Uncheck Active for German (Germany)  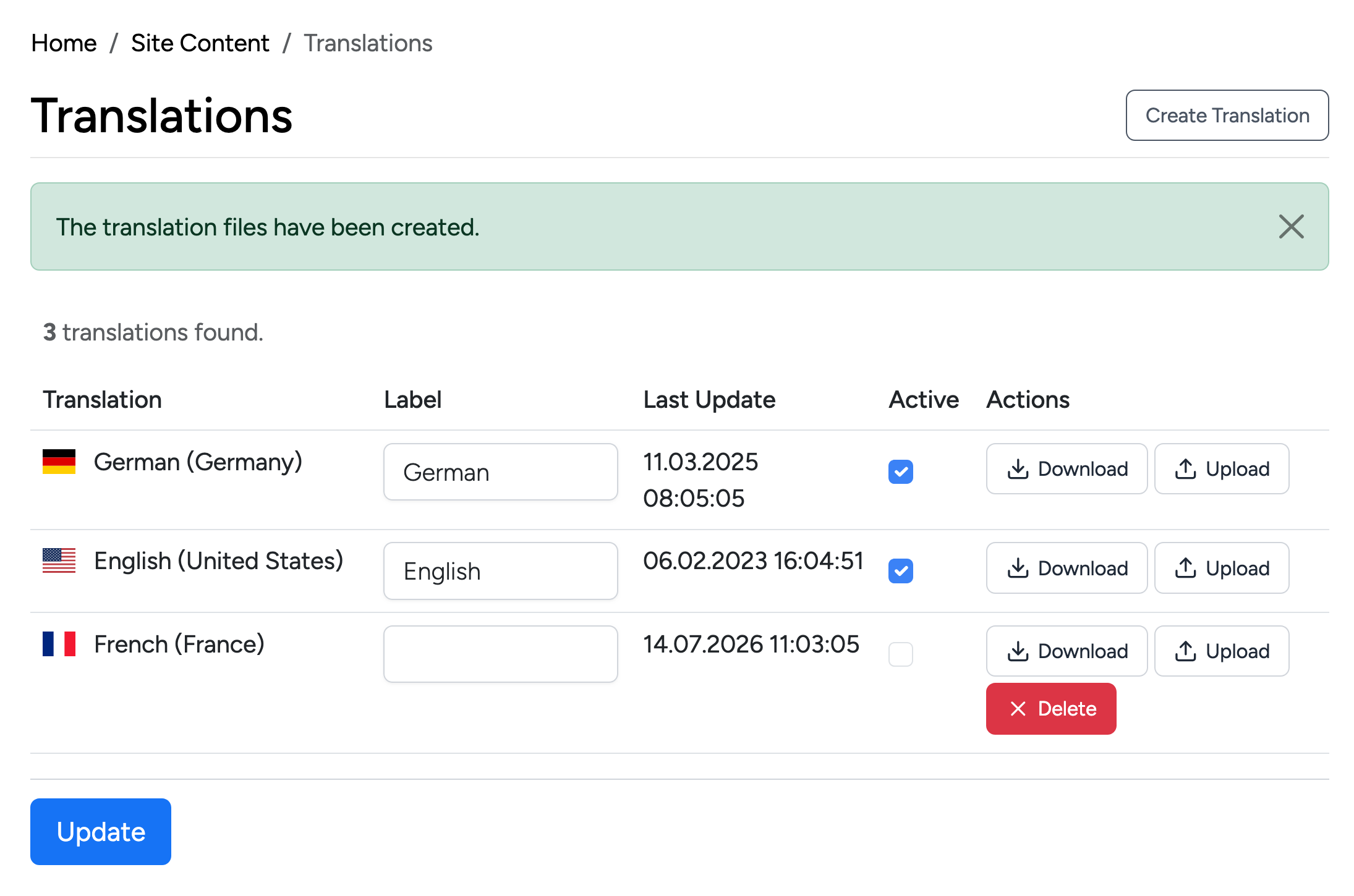pos(901,472)
